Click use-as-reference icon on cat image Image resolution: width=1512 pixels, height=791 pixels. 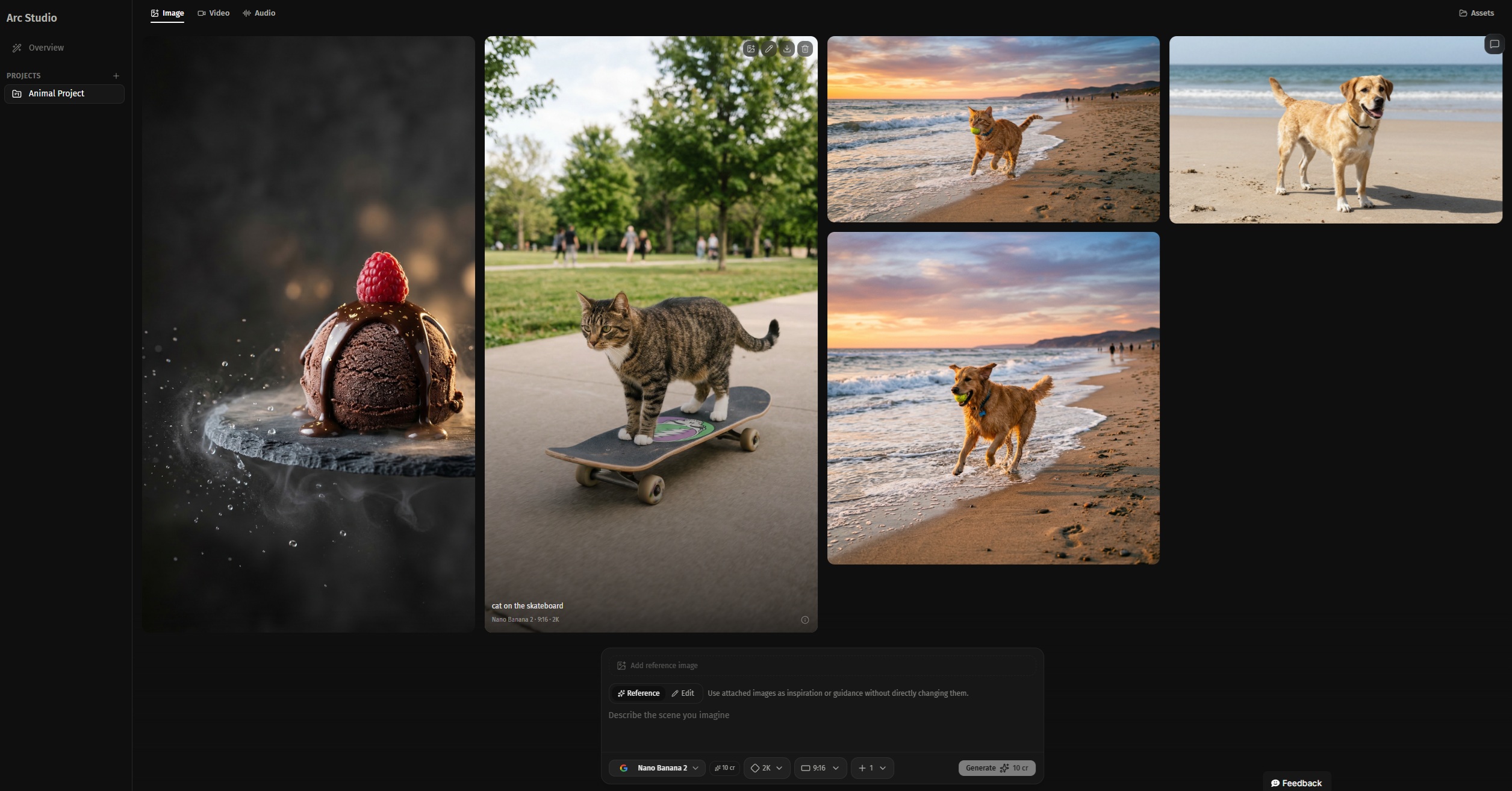tap(750, 49)
